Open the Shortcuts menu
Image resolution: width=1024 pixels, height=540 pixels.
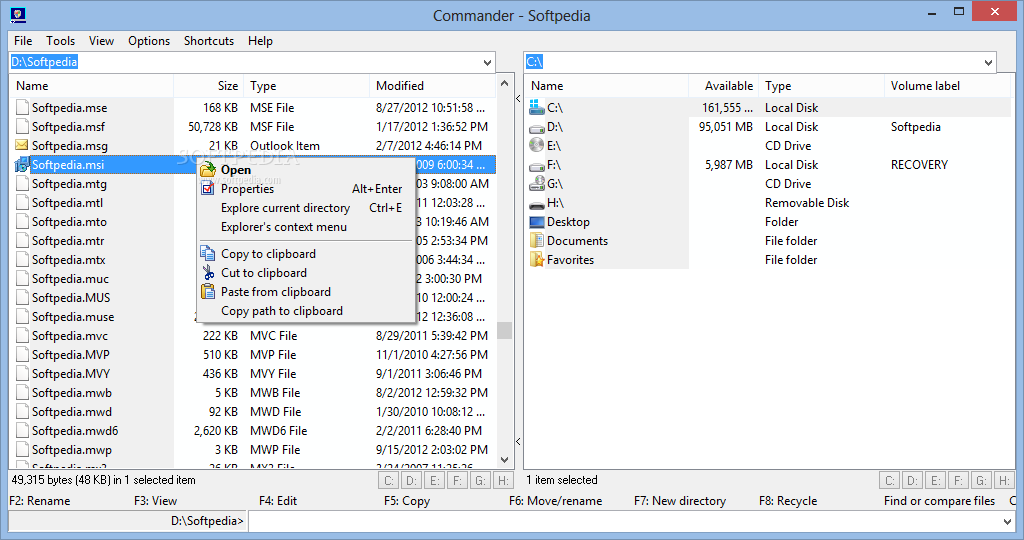pyautogui.click(x=209, y=40)
